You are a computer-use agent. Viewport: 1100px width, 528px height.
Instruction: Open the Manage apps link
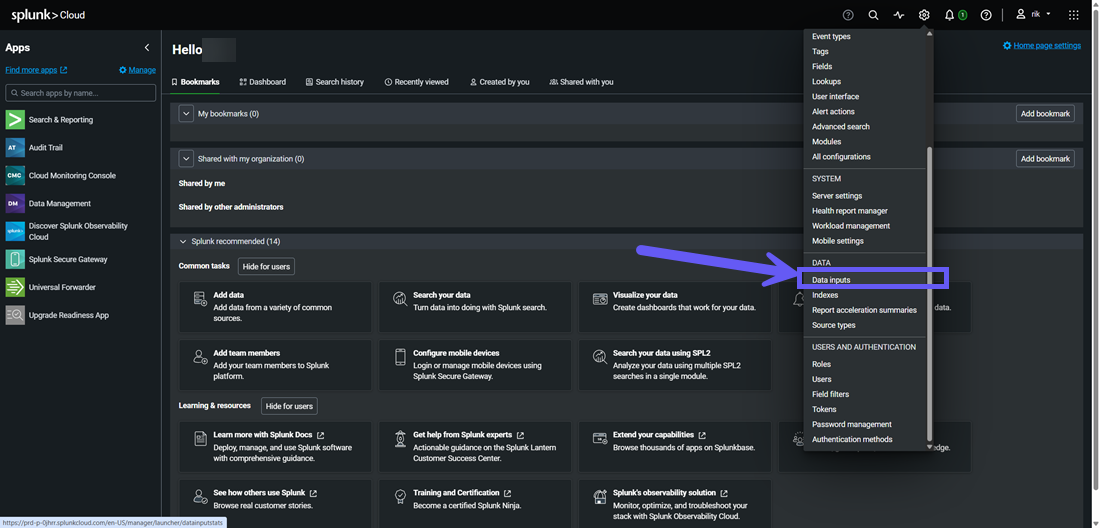click(138, 70)
